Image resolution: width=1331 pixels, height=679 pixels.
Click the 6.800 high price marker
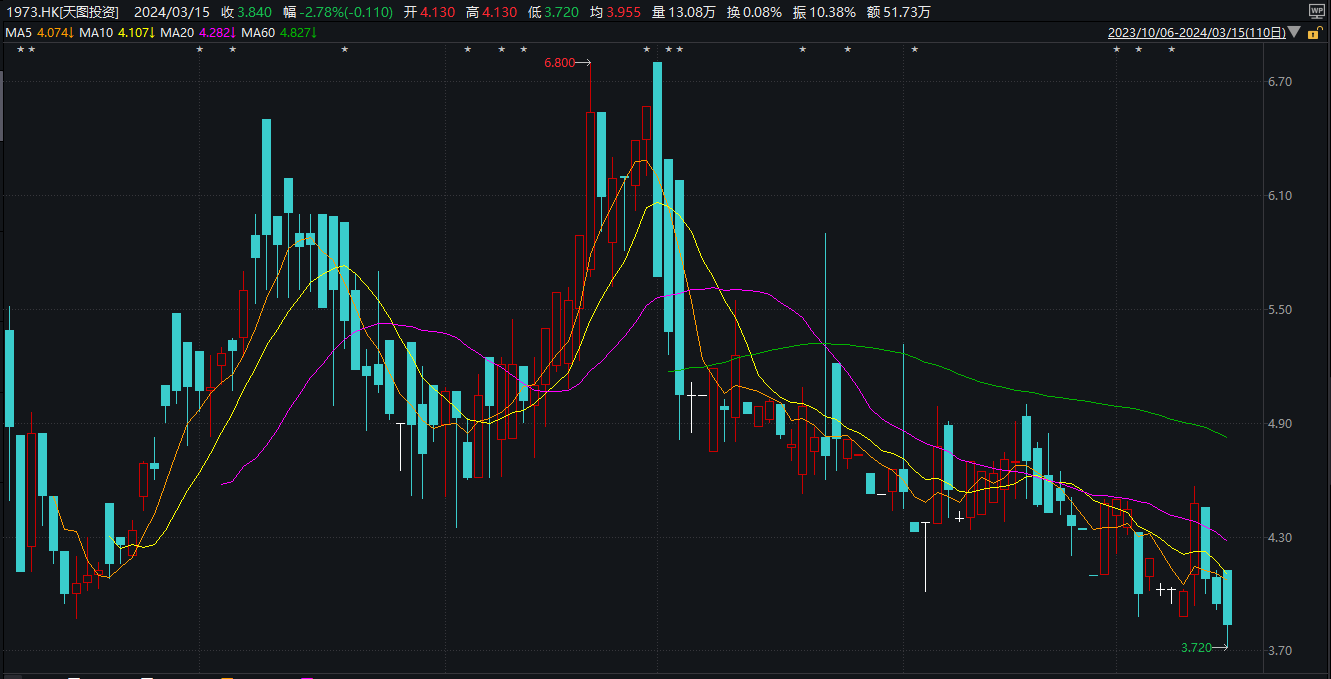click(x=560, y=63)
